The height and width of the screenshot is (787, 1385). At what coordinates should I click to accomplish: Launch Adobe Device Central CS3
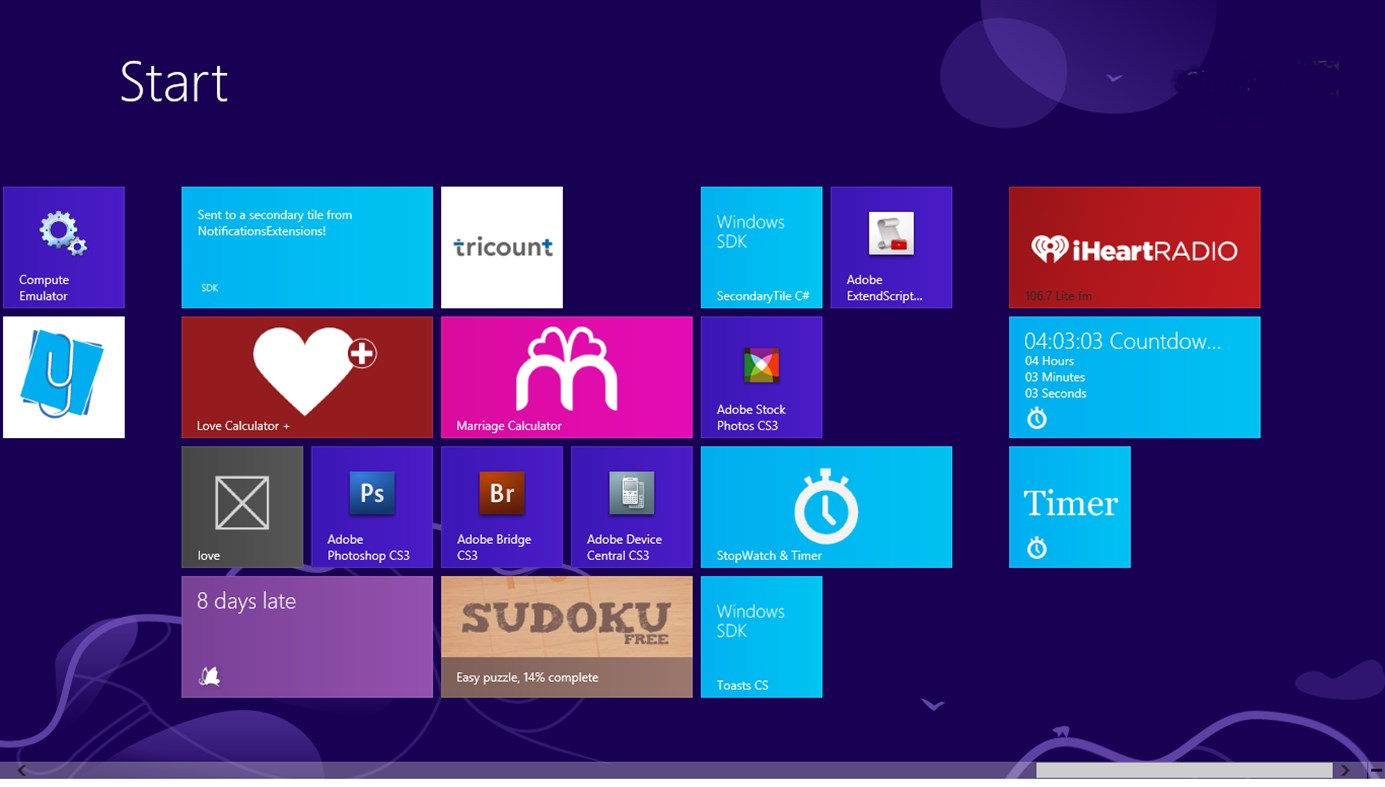631,506
